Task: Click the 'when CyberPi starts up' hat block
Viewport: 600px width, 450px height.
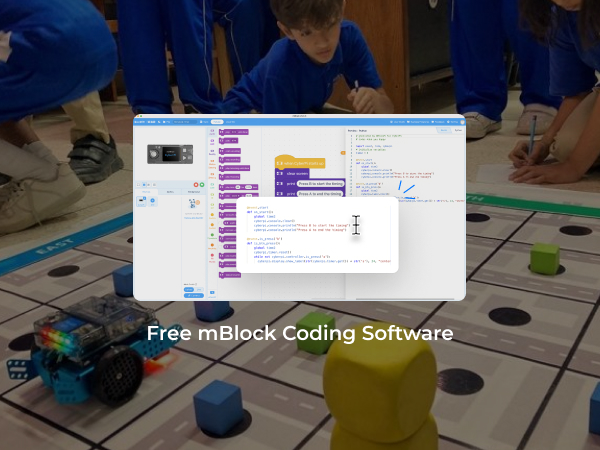Action: pos(300,162)
